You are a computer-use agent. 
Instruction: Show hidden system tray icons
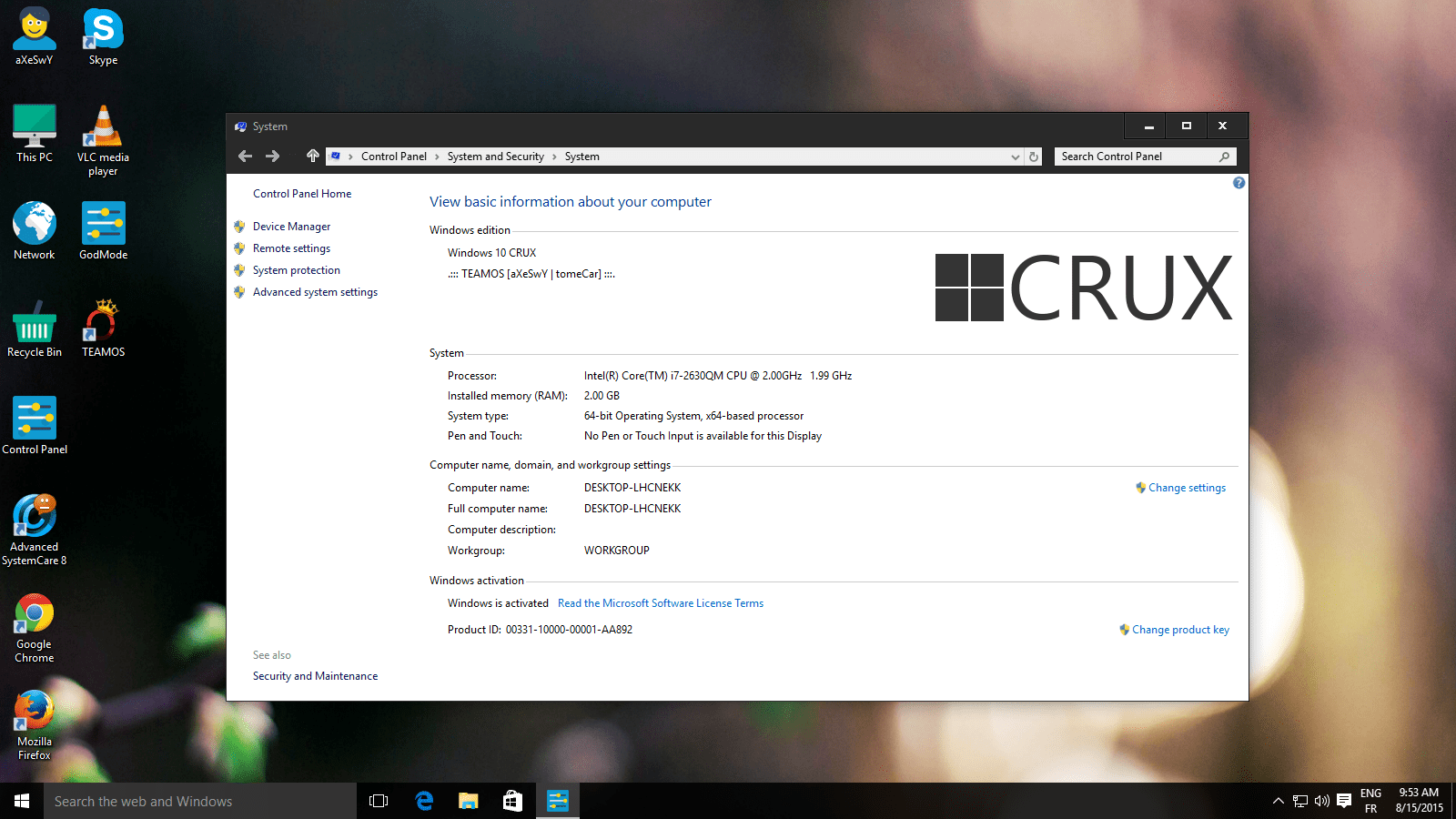[x=1278, y=801]
